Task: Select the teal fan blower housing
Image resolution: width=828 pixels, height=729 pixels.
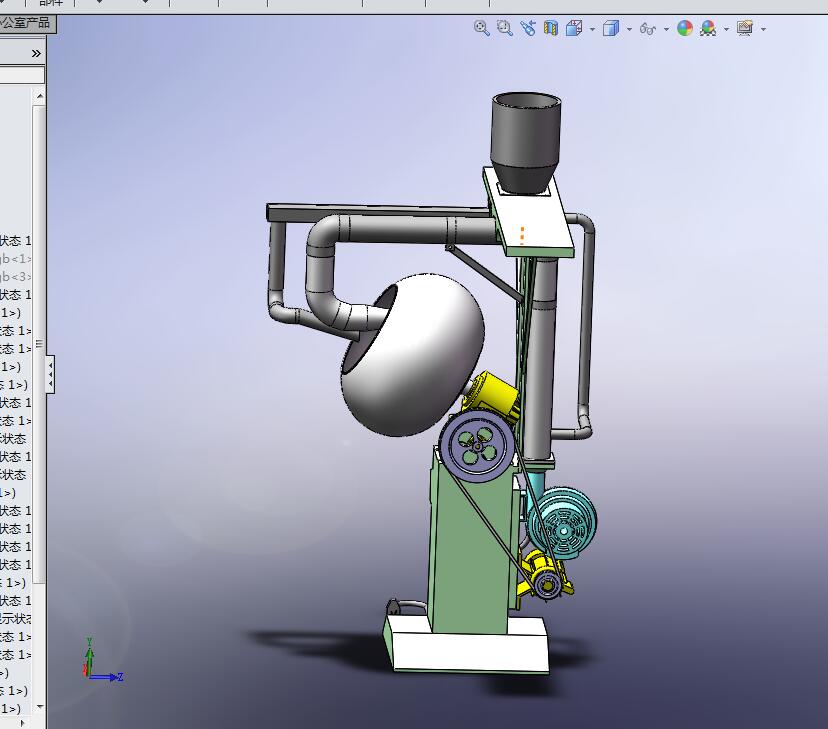Action: coord(563,523)
